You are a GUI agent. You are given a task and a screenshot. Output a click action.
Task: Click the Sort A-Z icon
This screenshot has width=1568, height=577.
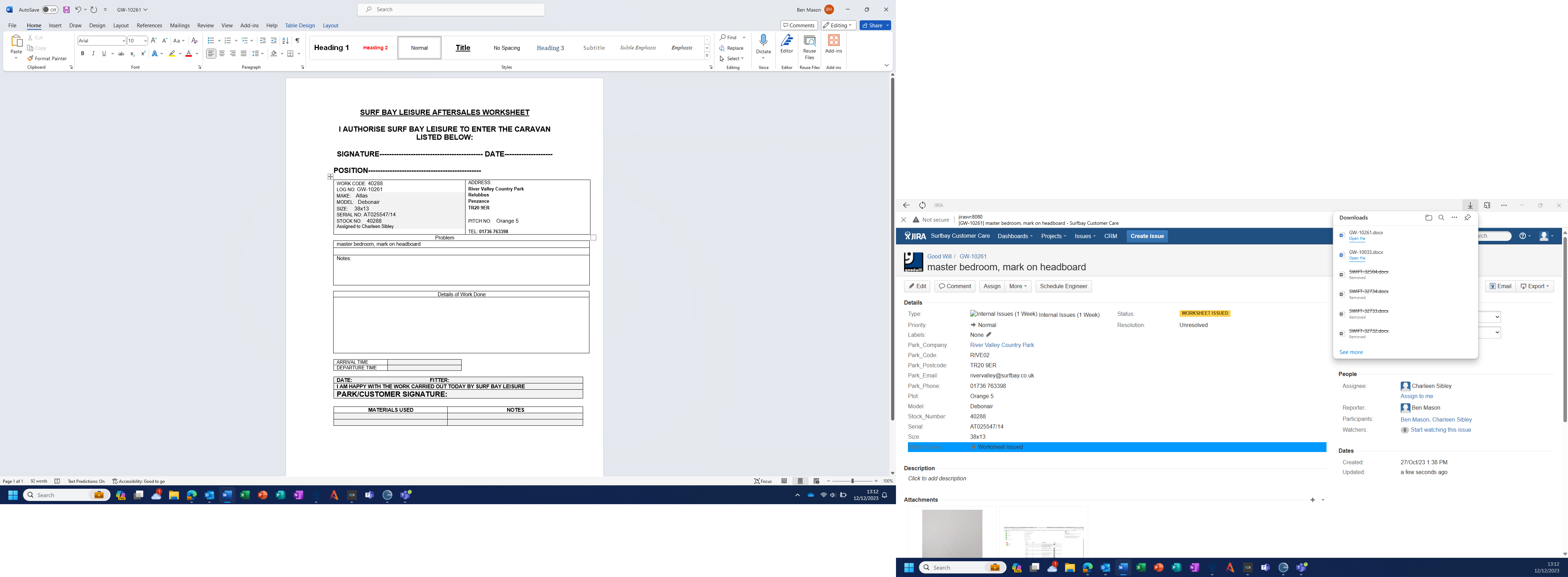[x=286, y=41]
